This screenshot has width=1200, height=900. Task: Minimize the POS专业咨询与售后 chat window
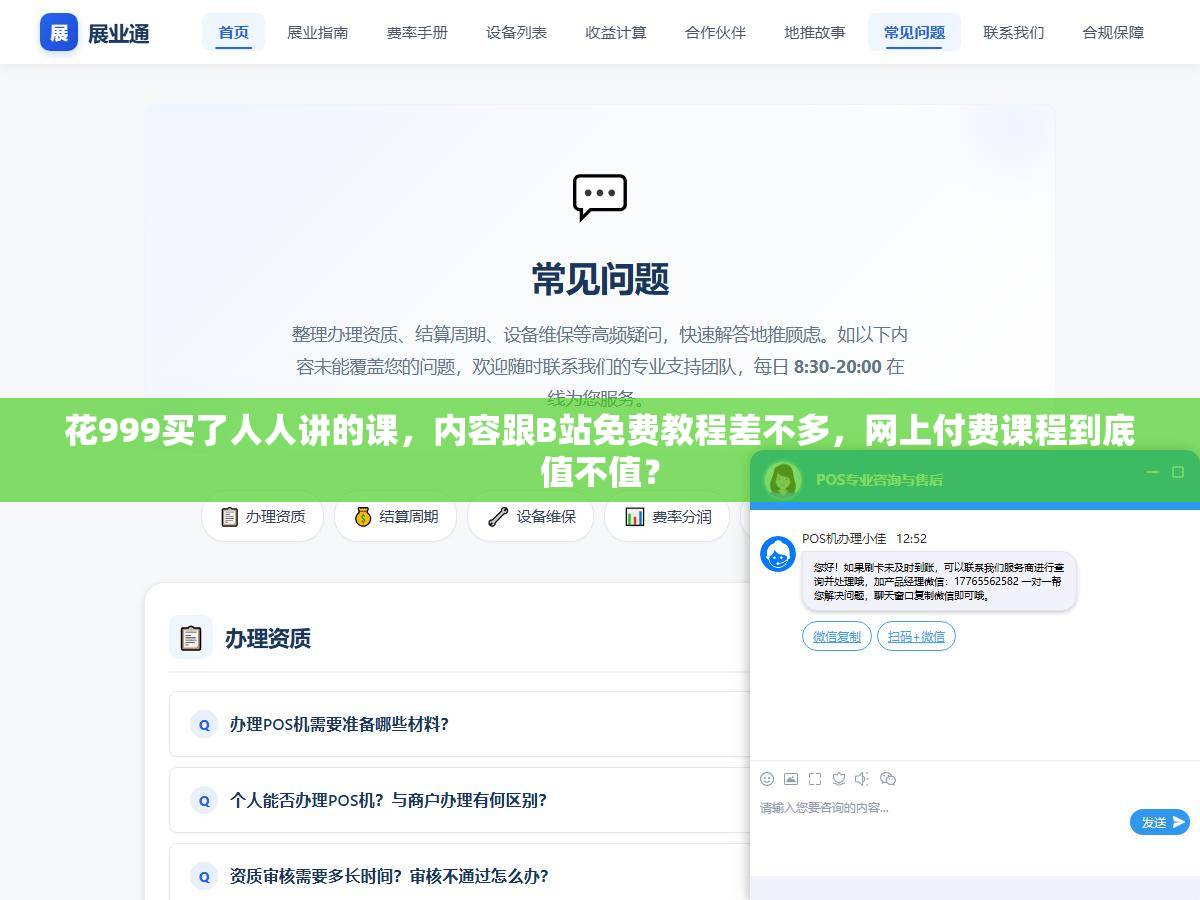coord(1153,472)
